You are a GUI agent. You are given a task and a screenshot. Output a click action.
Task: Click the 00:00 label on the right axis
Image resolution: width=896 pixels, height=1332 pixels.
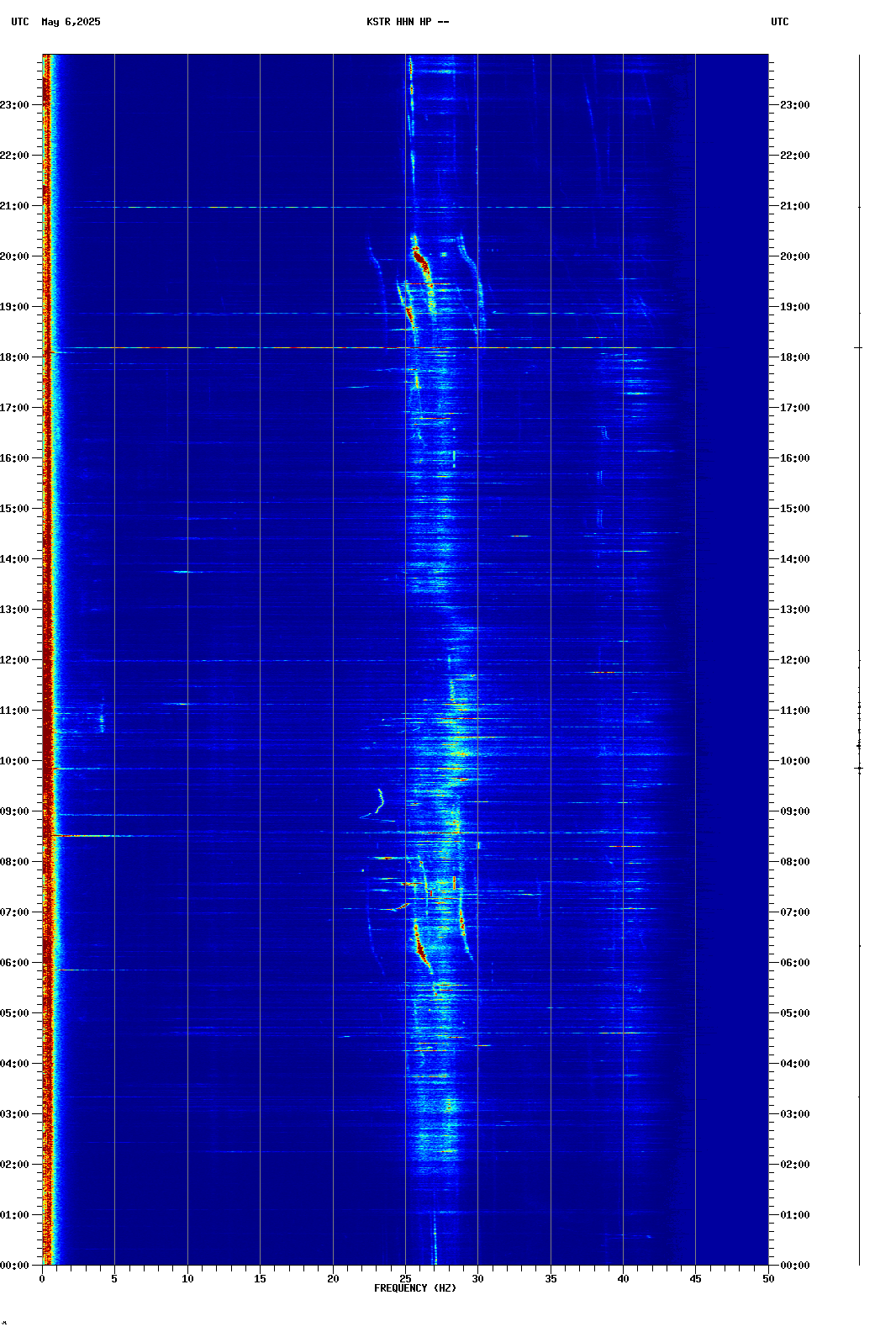click(795, 1266)
